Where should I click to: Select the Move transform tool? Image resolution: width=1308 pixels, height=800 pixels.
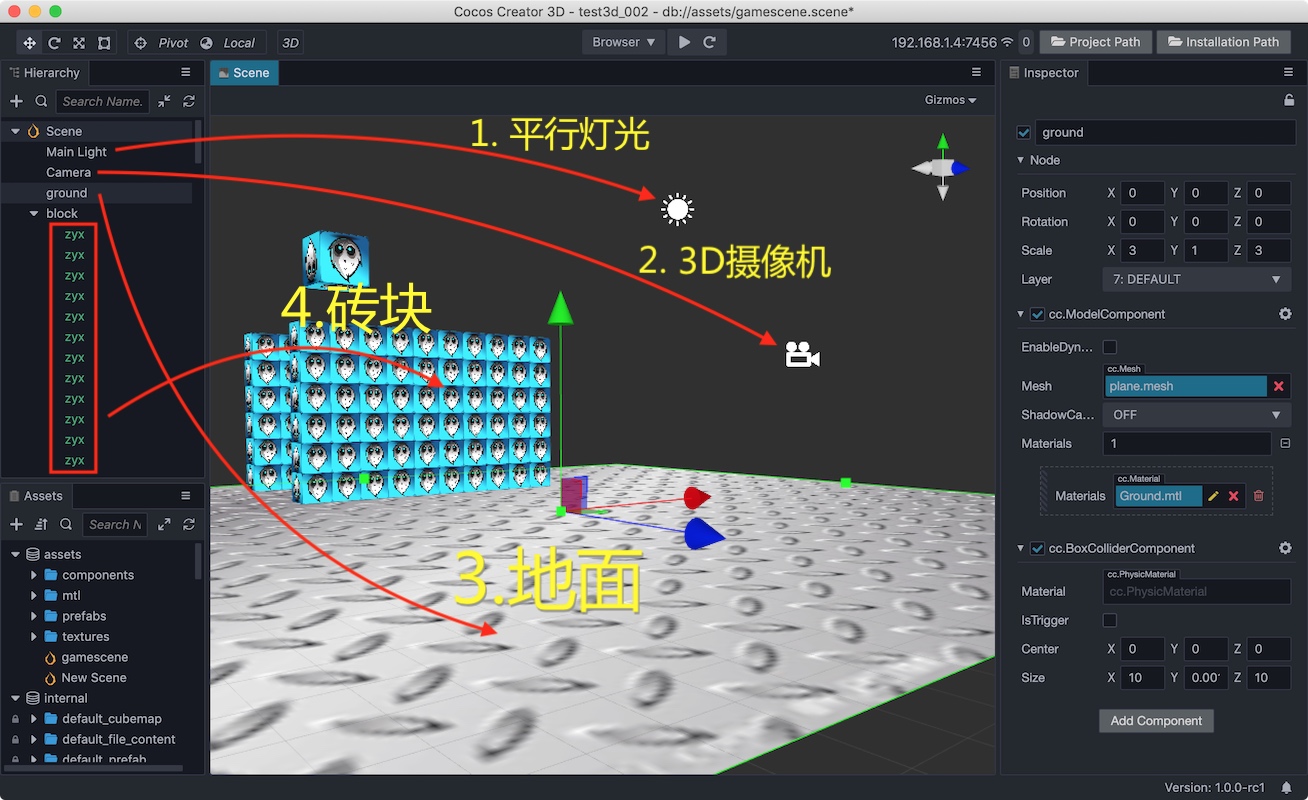[28, 42]
